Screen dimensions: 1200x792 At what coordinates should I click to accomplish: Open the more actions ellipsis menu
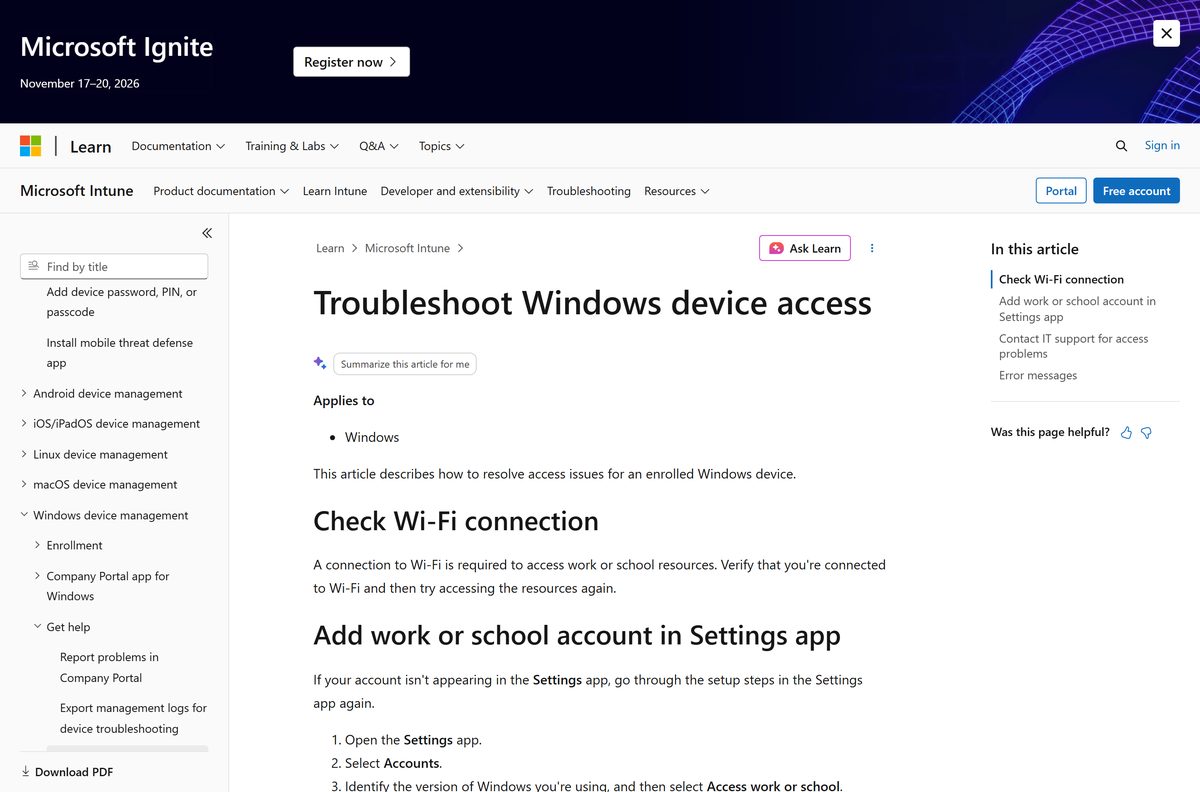(x=872, y=248)
